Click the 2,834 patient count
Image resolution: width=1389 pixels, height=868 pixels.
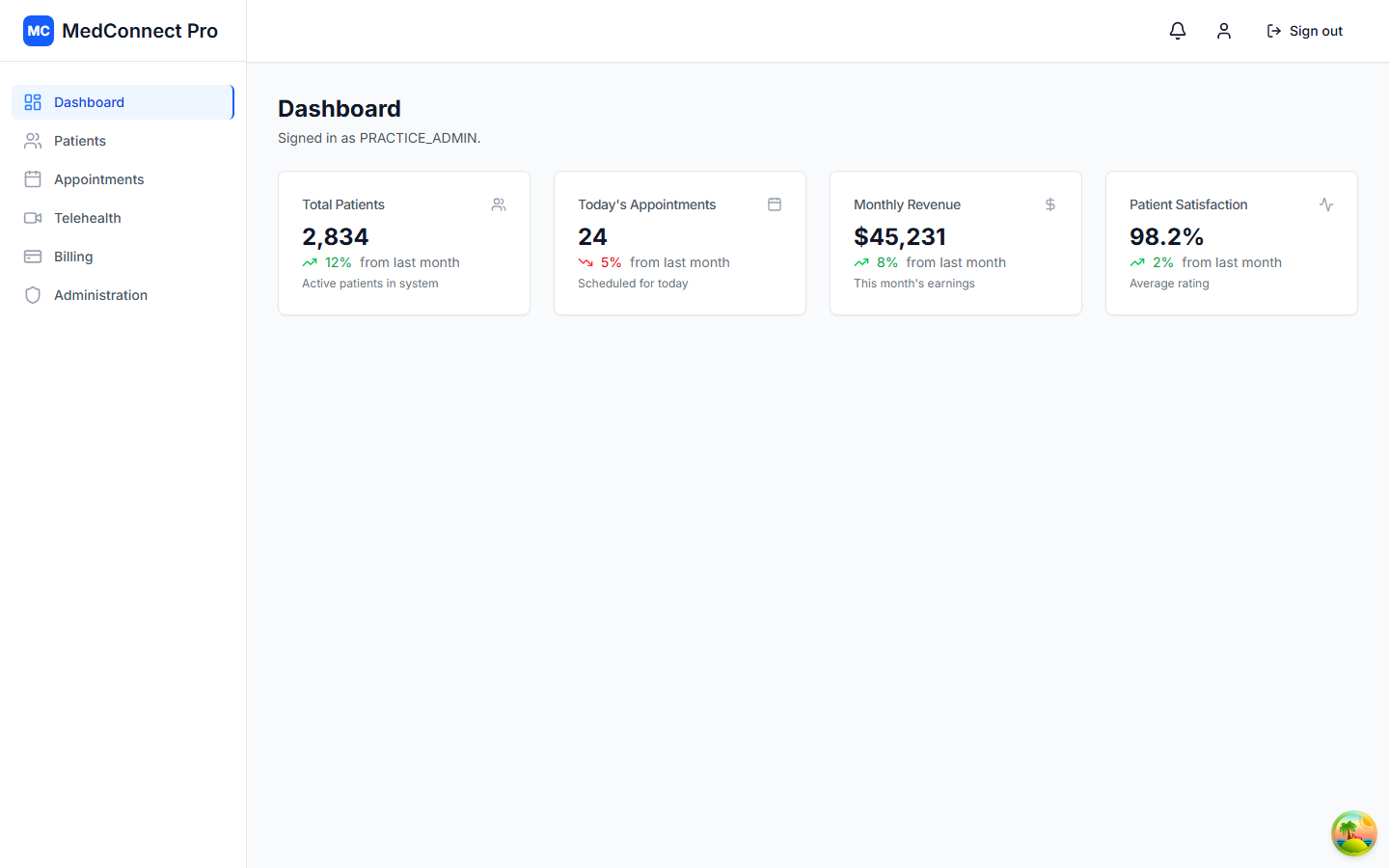pyautogui.click(x=336, y=236)
